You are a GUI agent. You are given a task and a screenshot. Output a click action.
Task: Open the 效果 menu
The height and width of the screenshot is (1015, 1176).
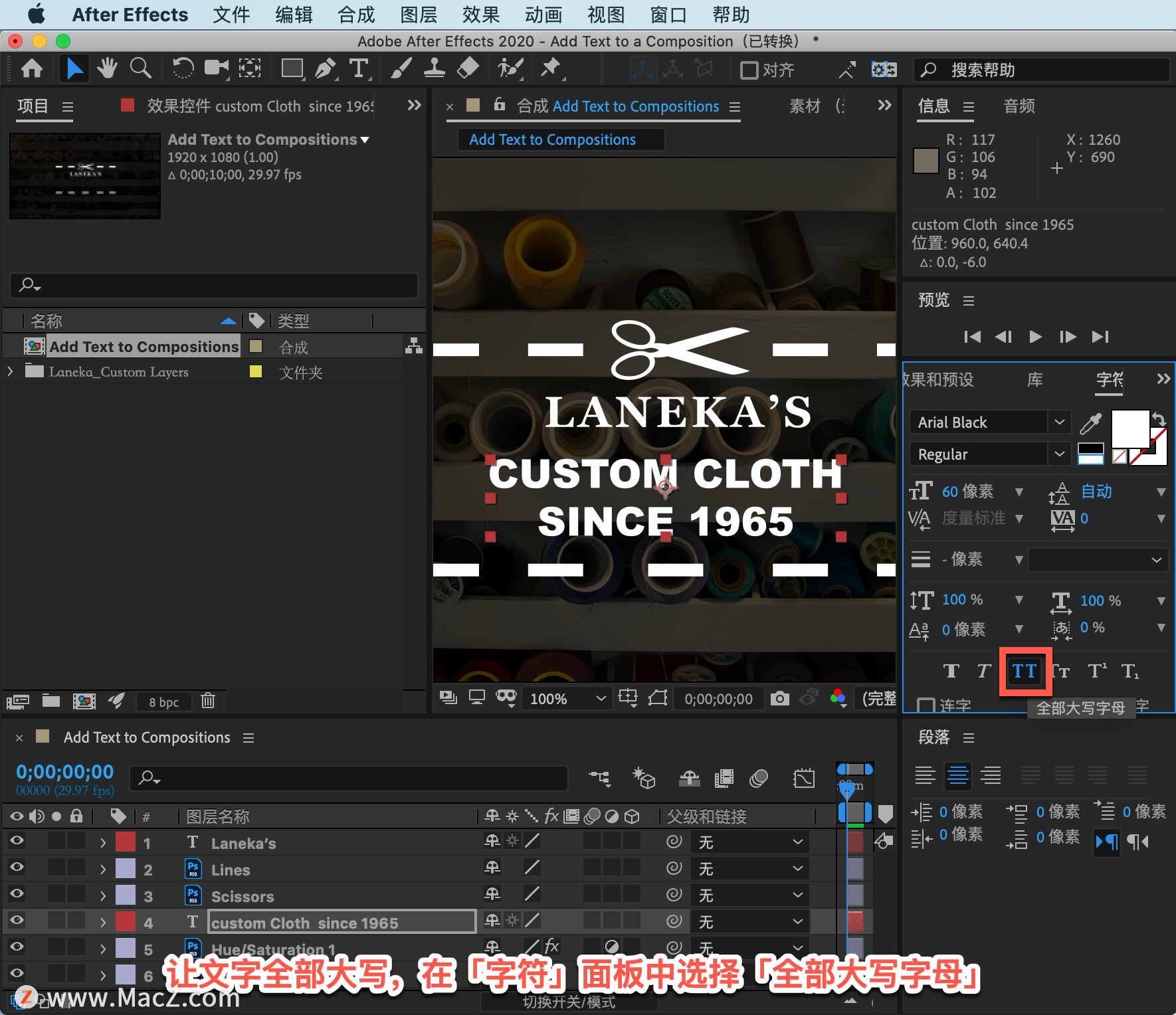(x=481, y=15)
